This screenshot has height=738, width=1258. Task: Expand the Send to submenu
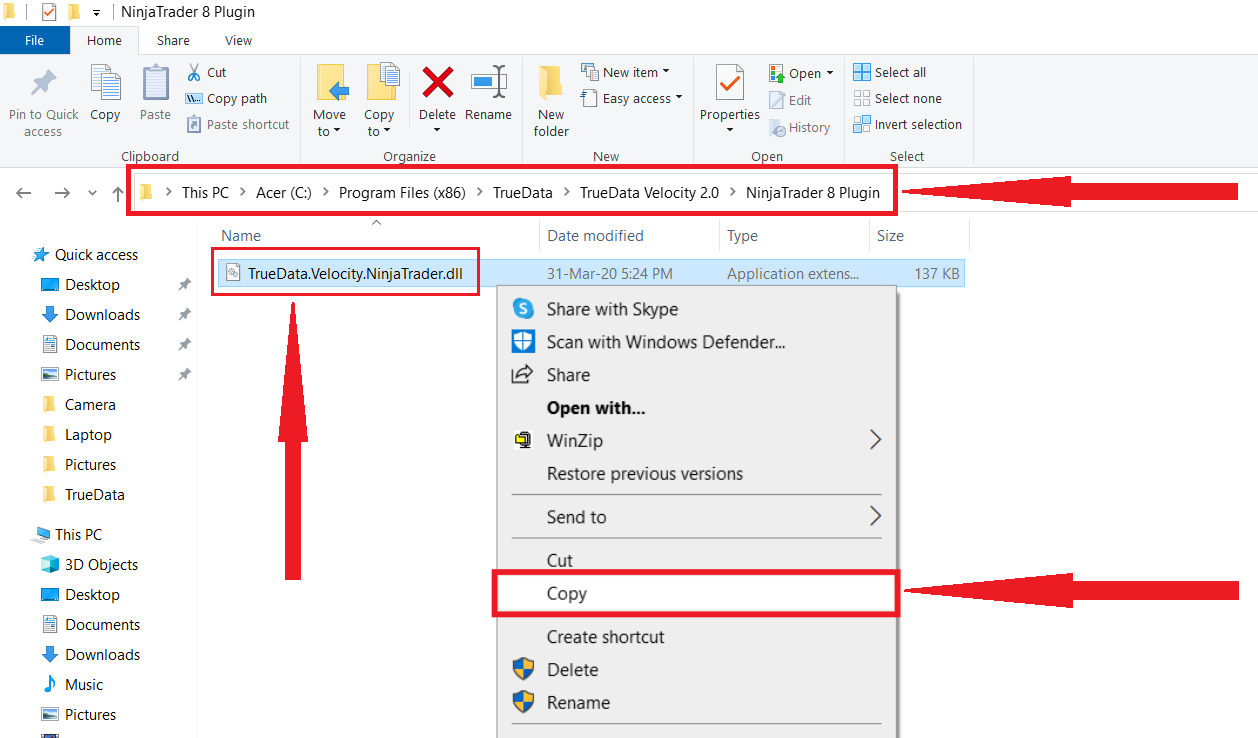tap(697, 517)
